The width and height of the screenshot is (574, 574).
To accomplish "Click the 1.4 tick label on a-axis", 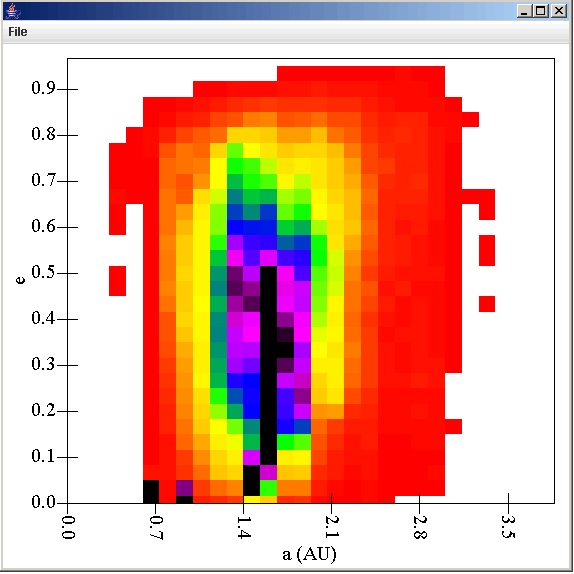I will pyautogui.click(x=244, y=527).
